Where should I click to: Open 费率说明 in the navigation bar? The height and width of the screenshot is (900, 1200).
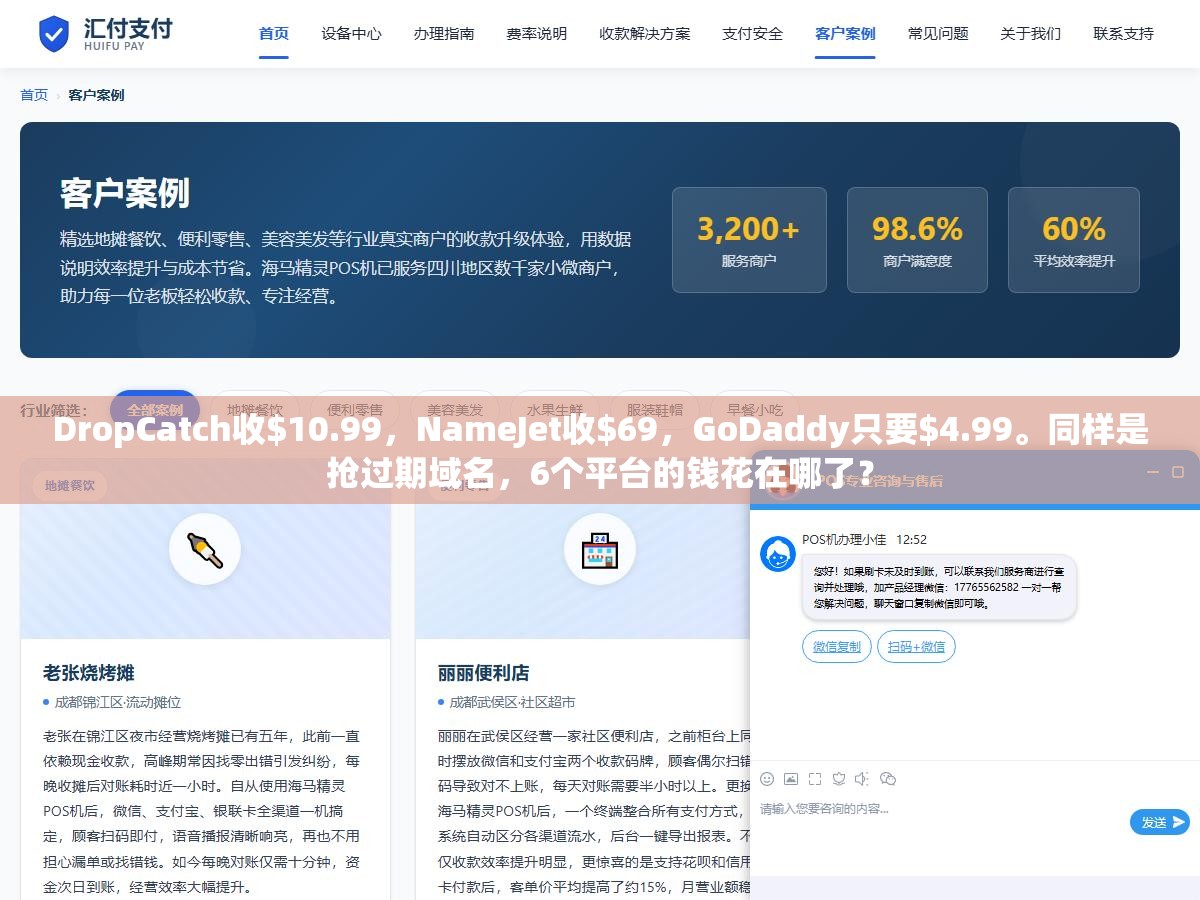[537, 33]
